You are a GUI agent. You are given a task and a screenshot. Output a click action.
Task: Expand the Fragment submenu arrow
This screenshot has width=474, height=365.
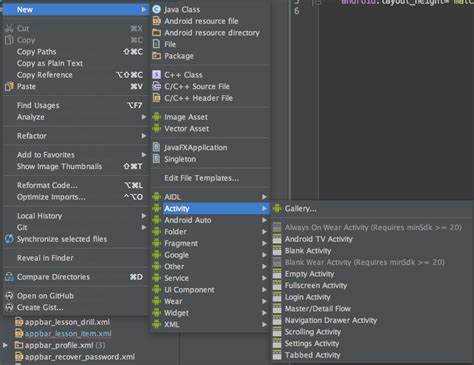(264, 243)
